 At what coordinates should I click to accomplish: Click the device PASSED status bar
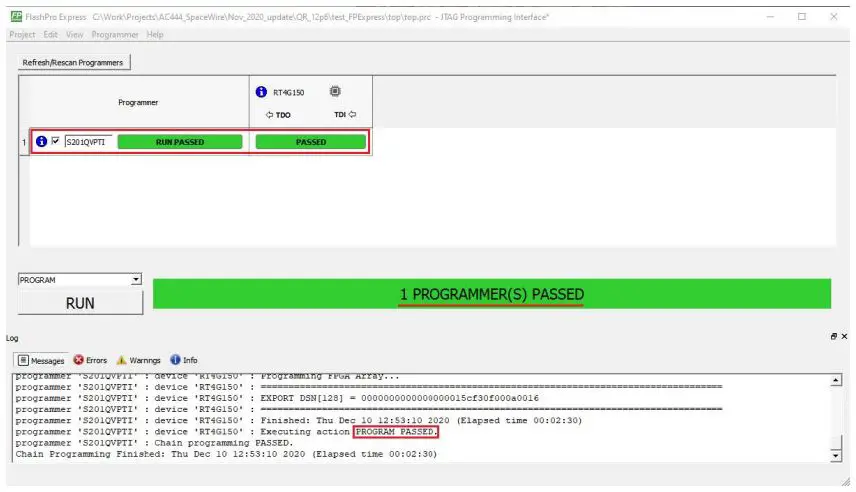click(x=311, y=142)
